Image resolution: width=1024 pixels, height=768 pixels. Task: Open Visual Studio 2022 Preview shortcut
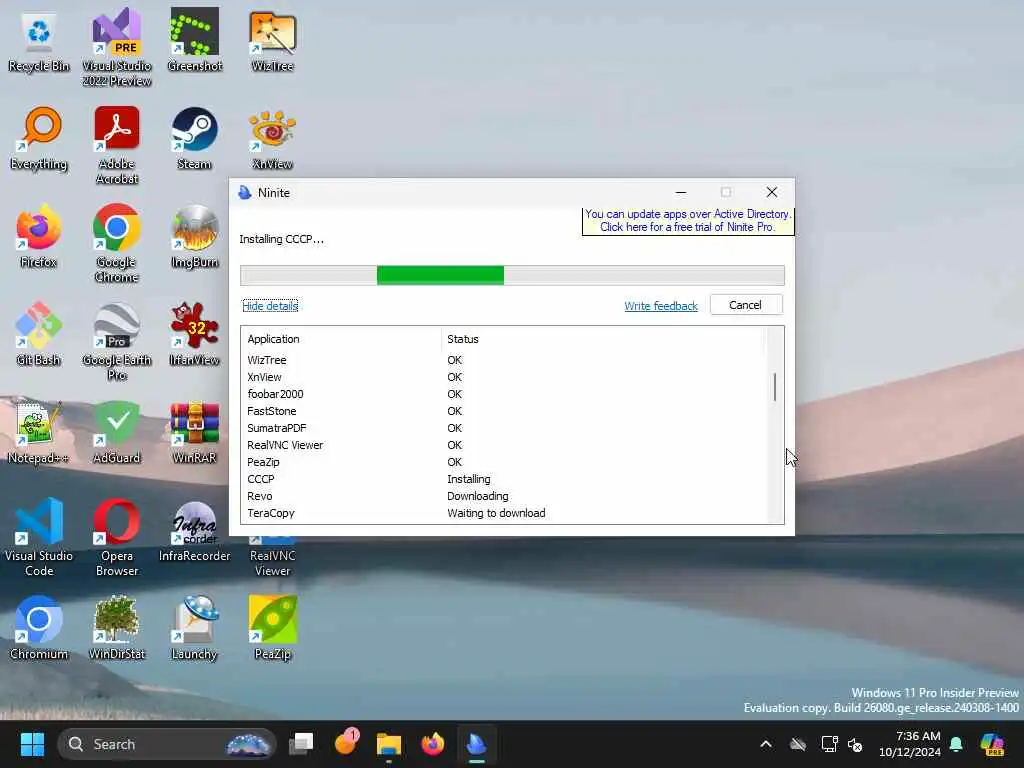point(117,47)
